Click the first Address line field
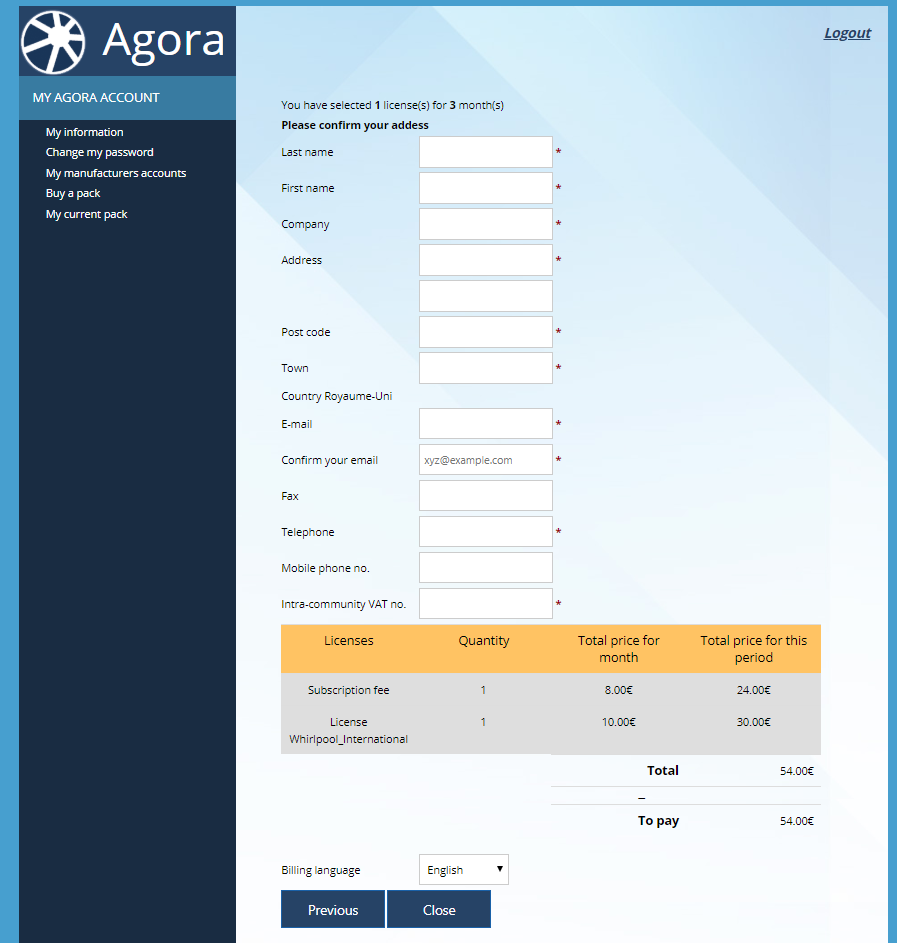This screenshot has height=944, width=897. click(486, 260)
